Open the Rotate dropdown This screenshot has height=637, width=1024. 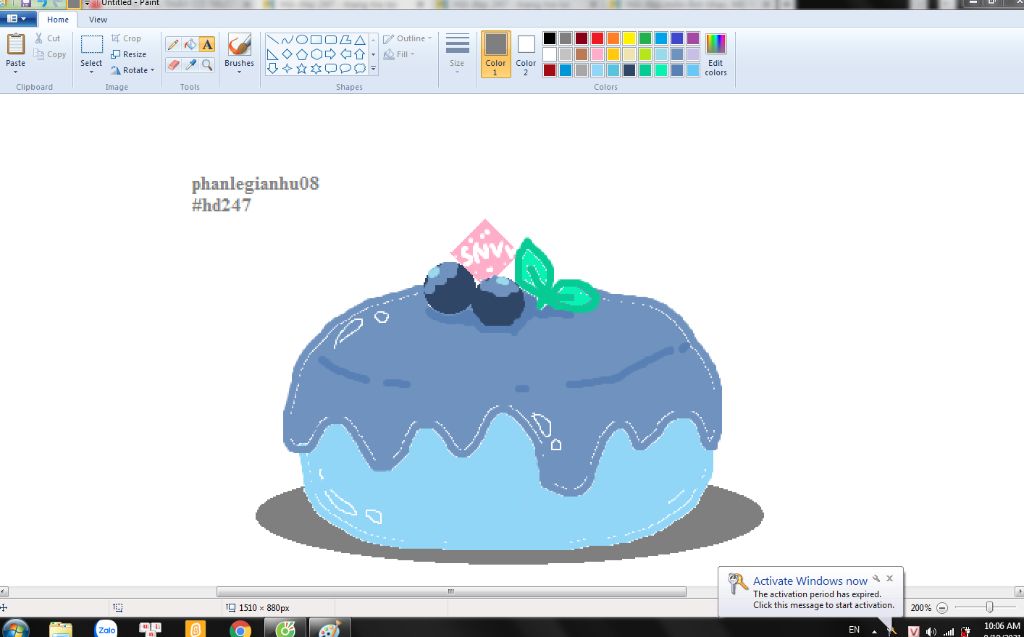point(133,70)
